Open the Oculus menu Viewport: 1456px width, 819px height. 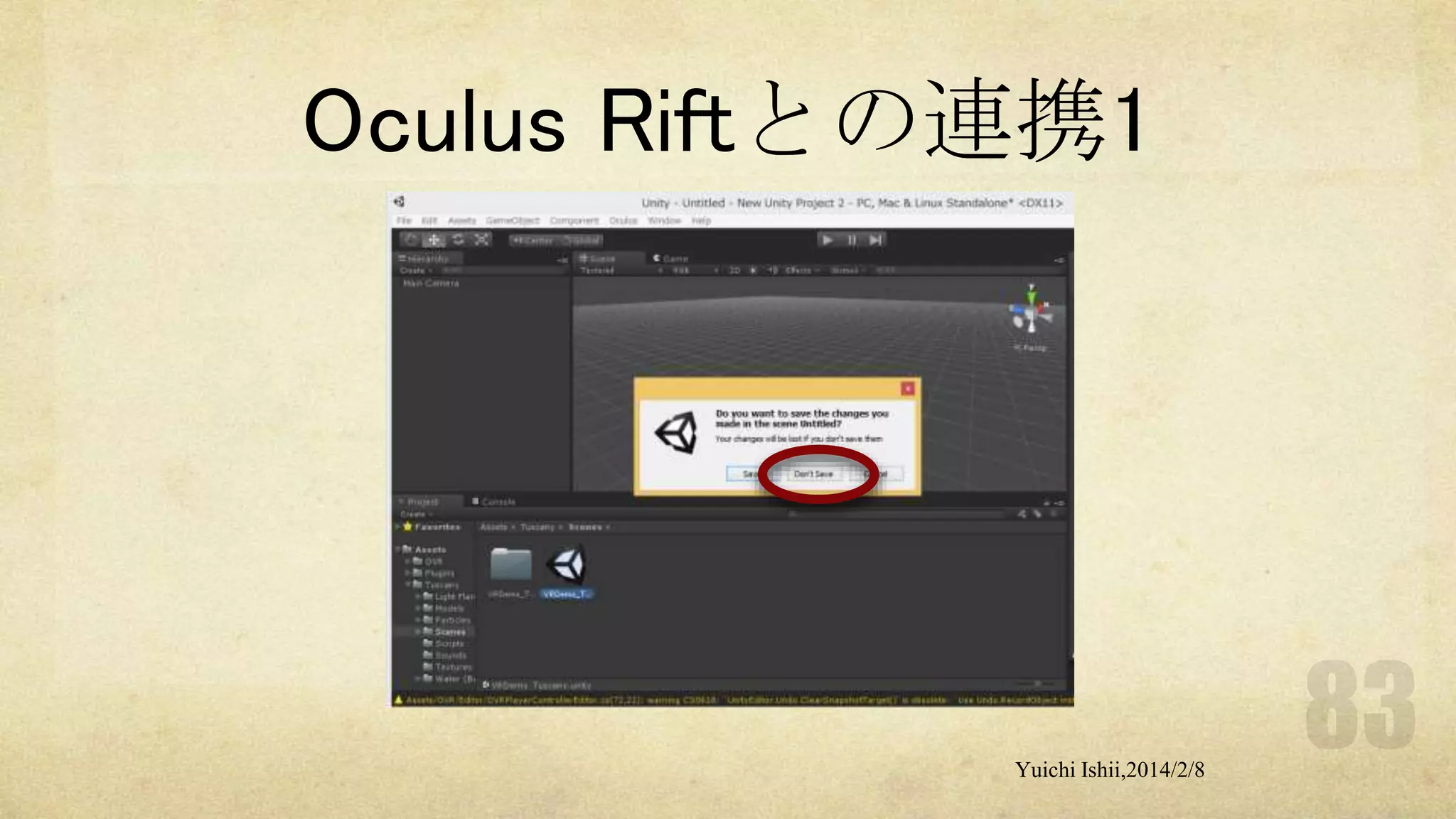click(623, 221)
